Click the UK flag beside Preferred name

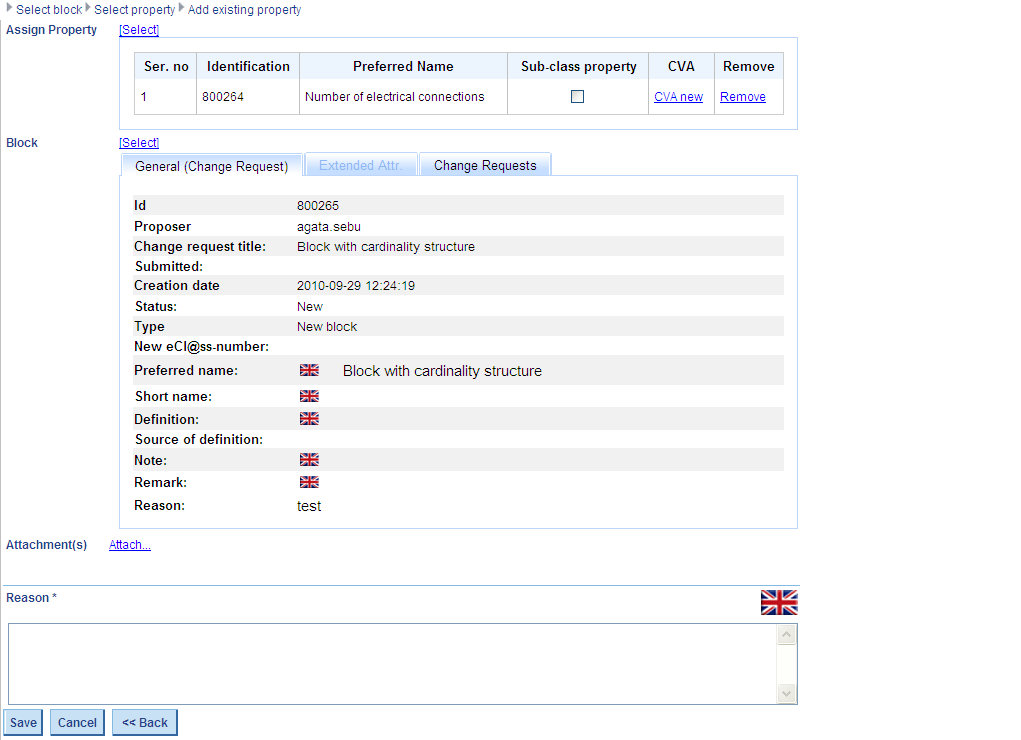point(309,371)
